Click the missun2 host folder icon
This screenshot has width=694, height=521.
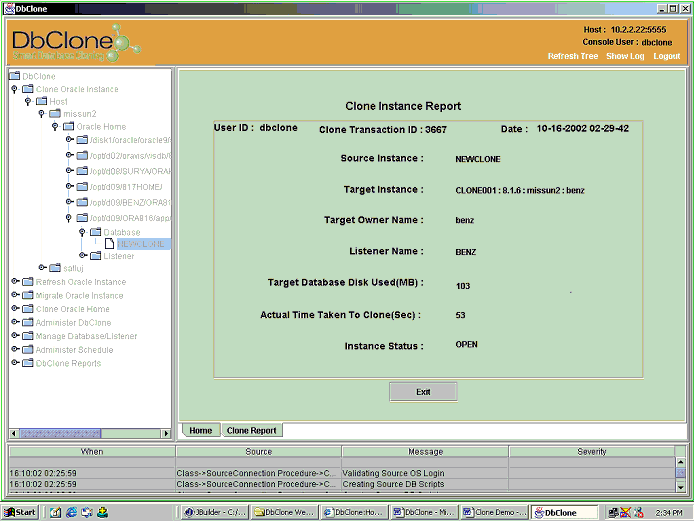click(x=55, y=114)
